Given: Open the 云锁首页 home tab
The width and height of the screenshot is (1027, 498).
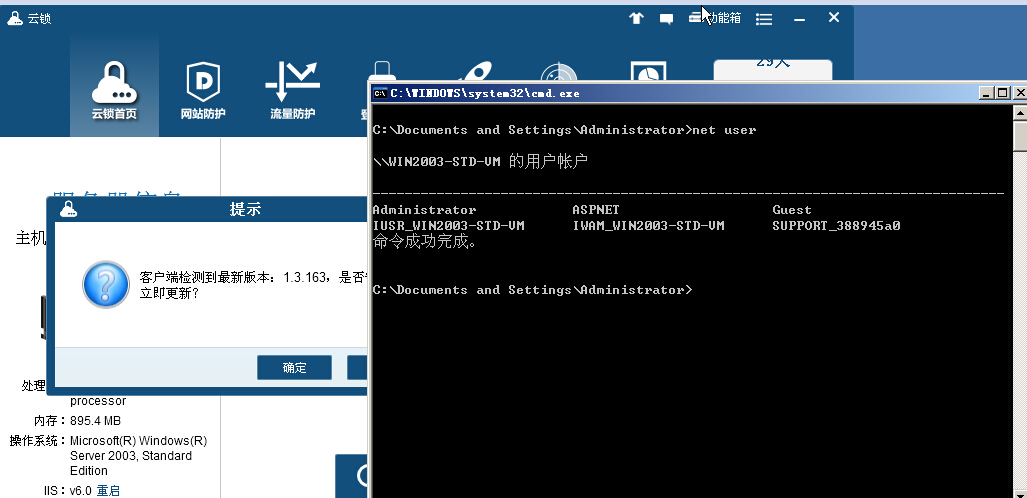Looking at the screenshot, I should pos(115,88).
